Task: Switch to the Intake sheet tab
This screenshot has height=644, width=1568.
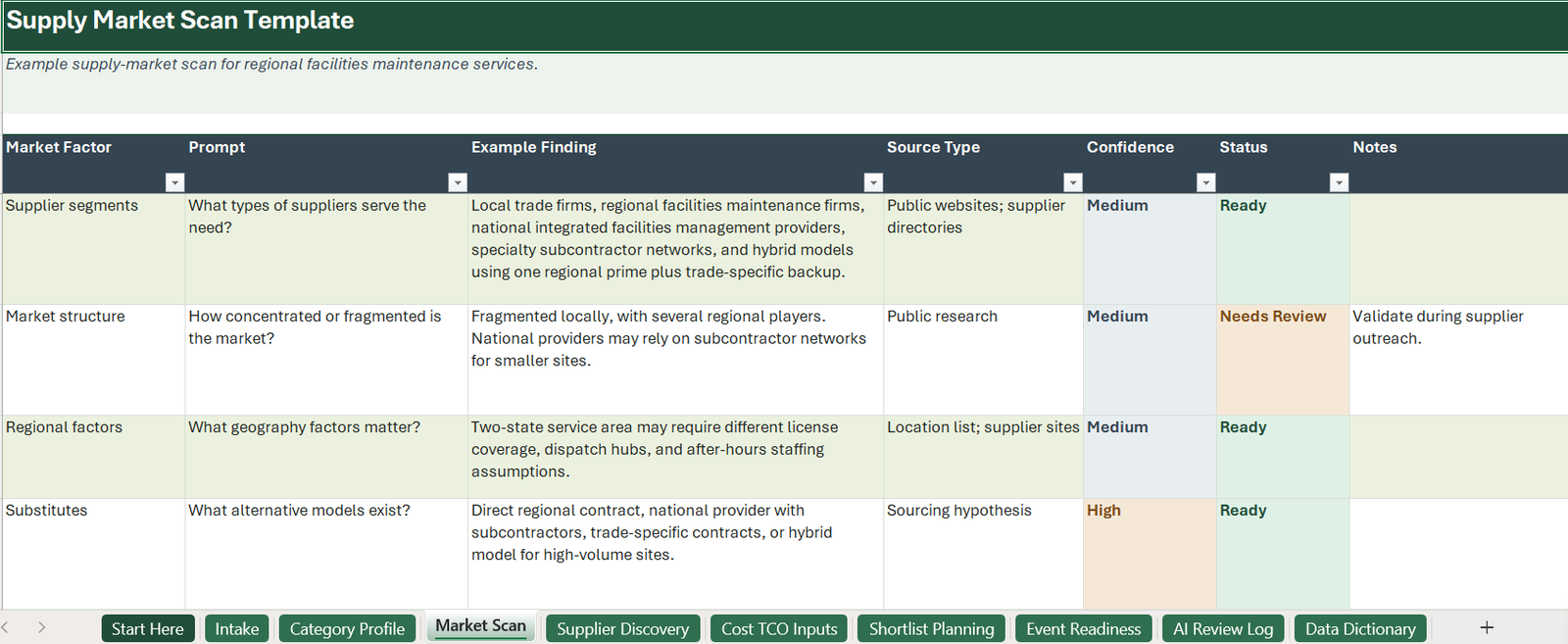Action: point(237,628)
